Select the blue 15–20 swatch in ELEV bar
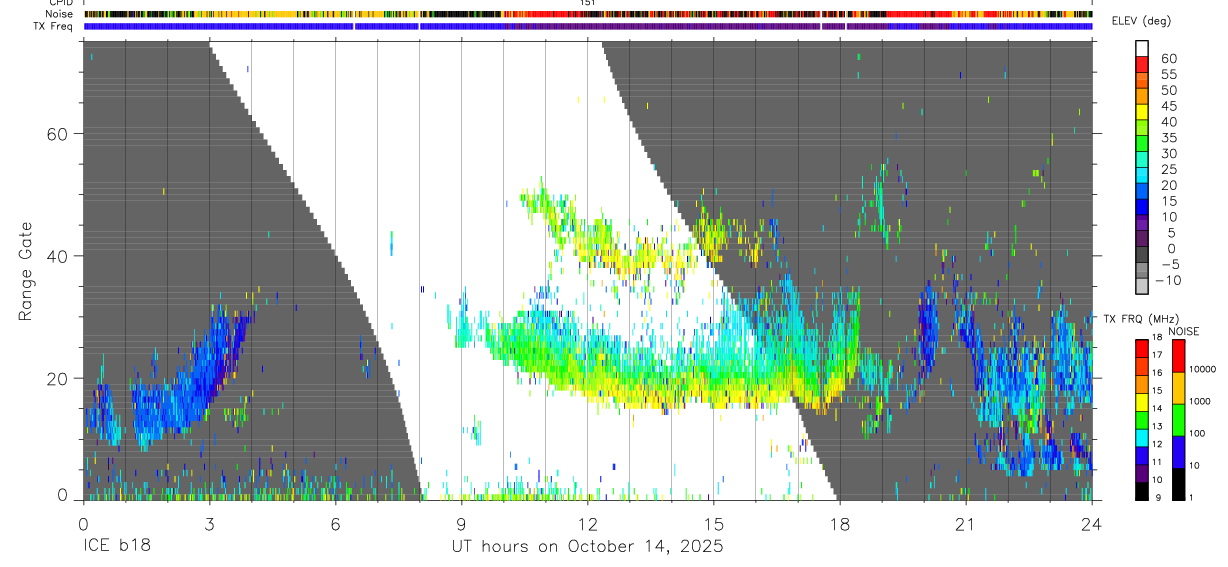This screenshot has width=1228, height=567. pyautogui.click(x=1142, y=190)
